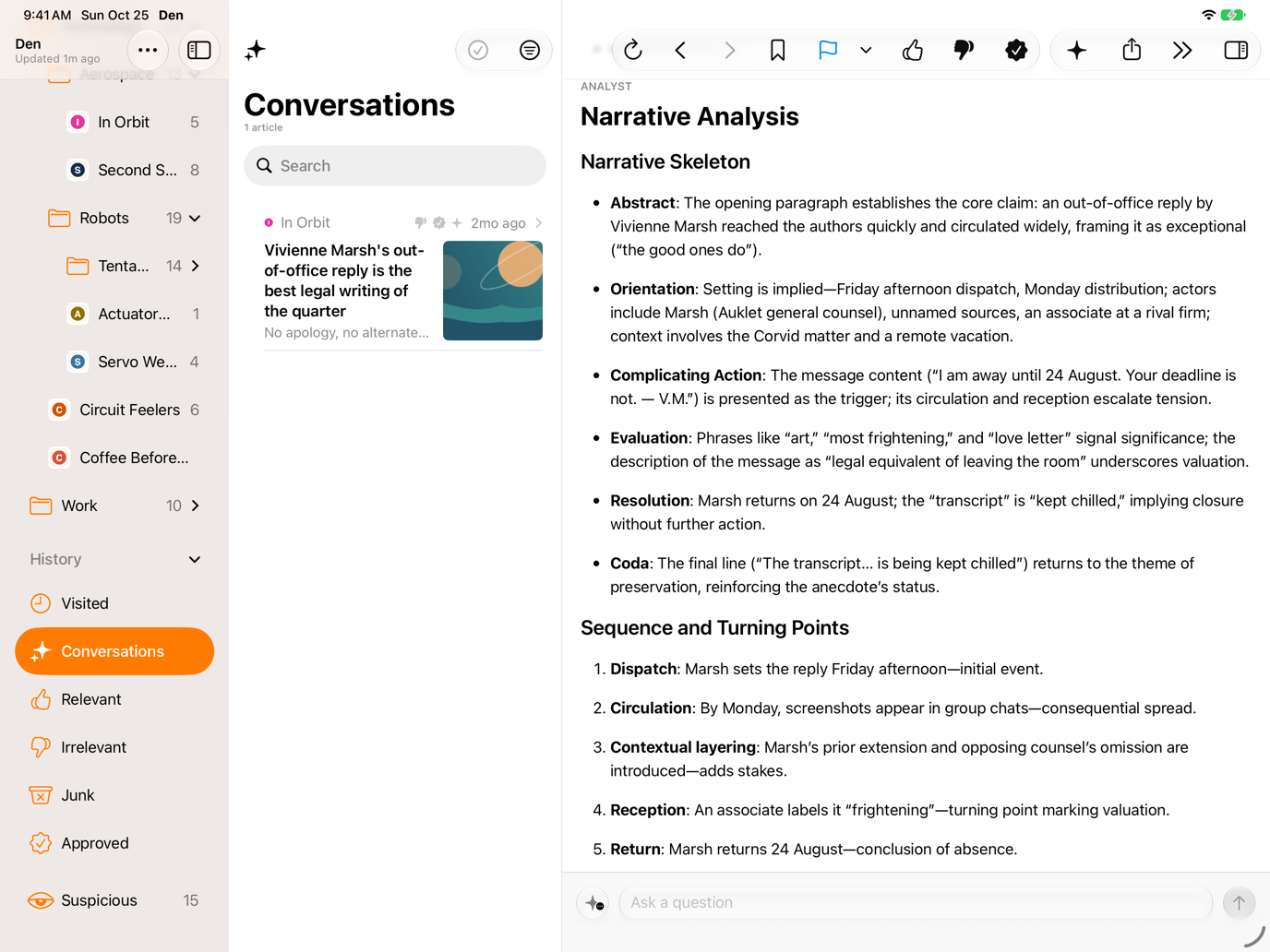The height and width of the screenshot is (952, 1270).
Task: Open AI sparkle actions in toolbar
Action: coord(1077,50)
